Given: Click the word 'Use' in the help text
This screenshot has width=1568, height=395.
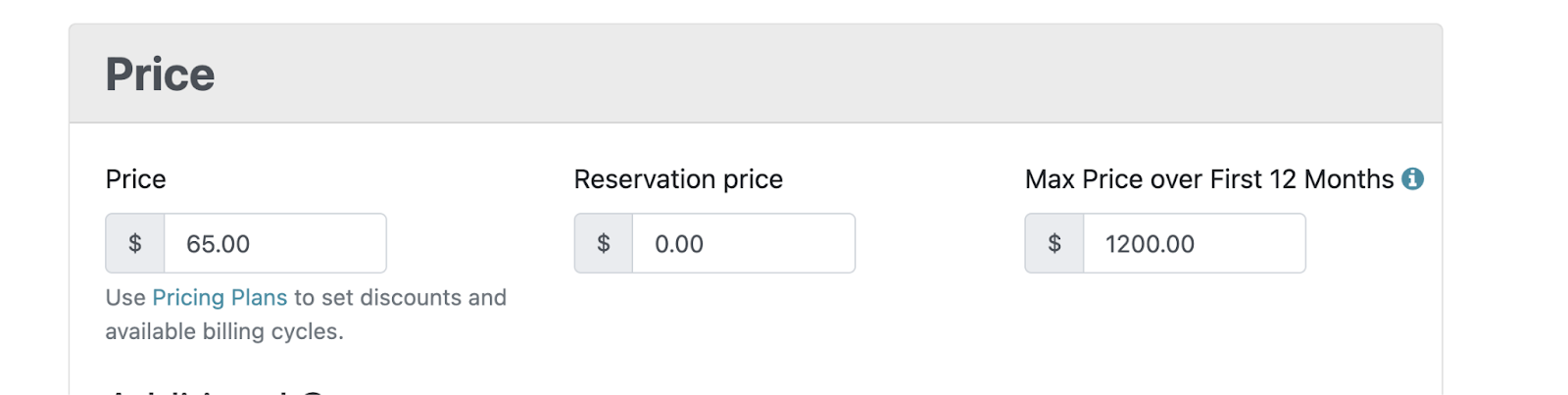Looking at the screenshot, I should click(x=124, y=297).
